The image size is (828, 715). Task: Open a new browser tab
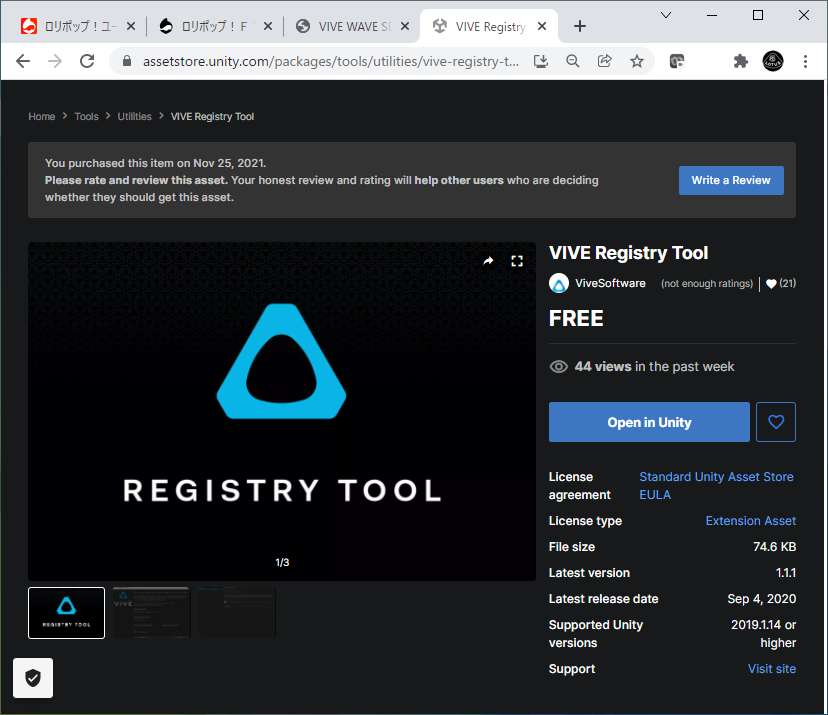pos(580,27)
